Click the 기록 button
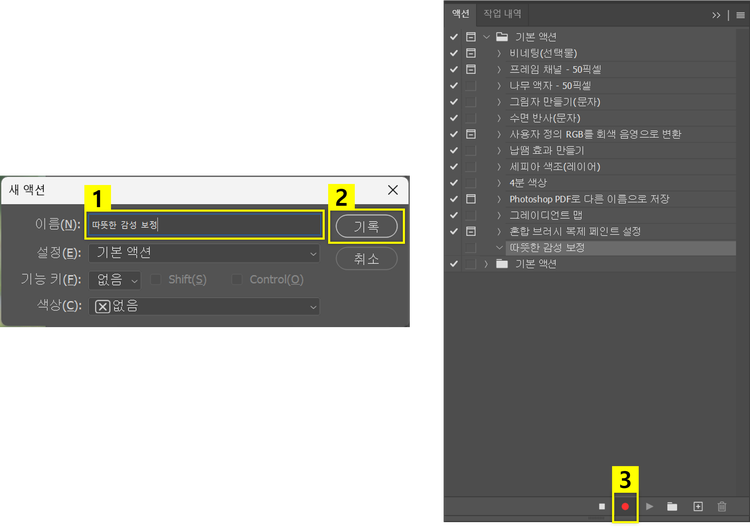 click(366, 226)
